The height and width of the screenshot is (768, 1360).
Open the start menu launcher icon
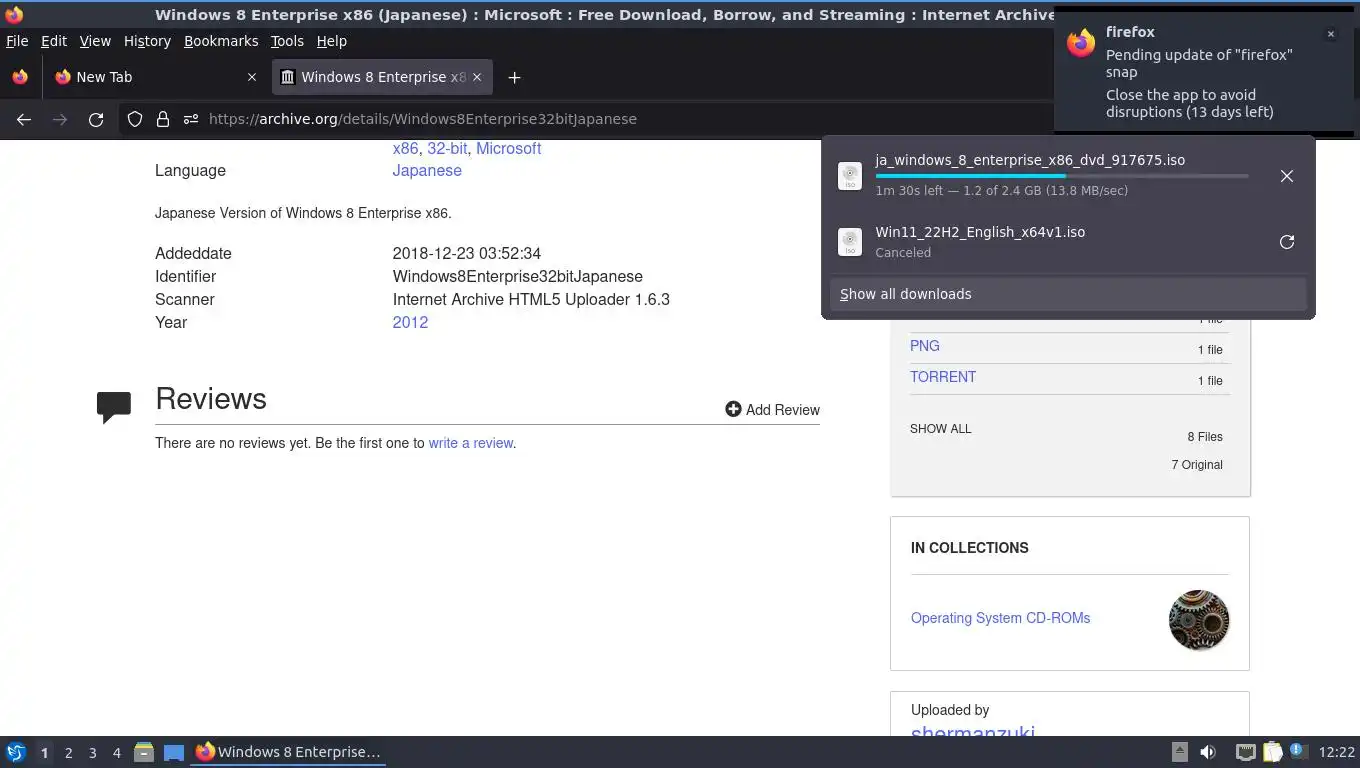tap(16, 752)
